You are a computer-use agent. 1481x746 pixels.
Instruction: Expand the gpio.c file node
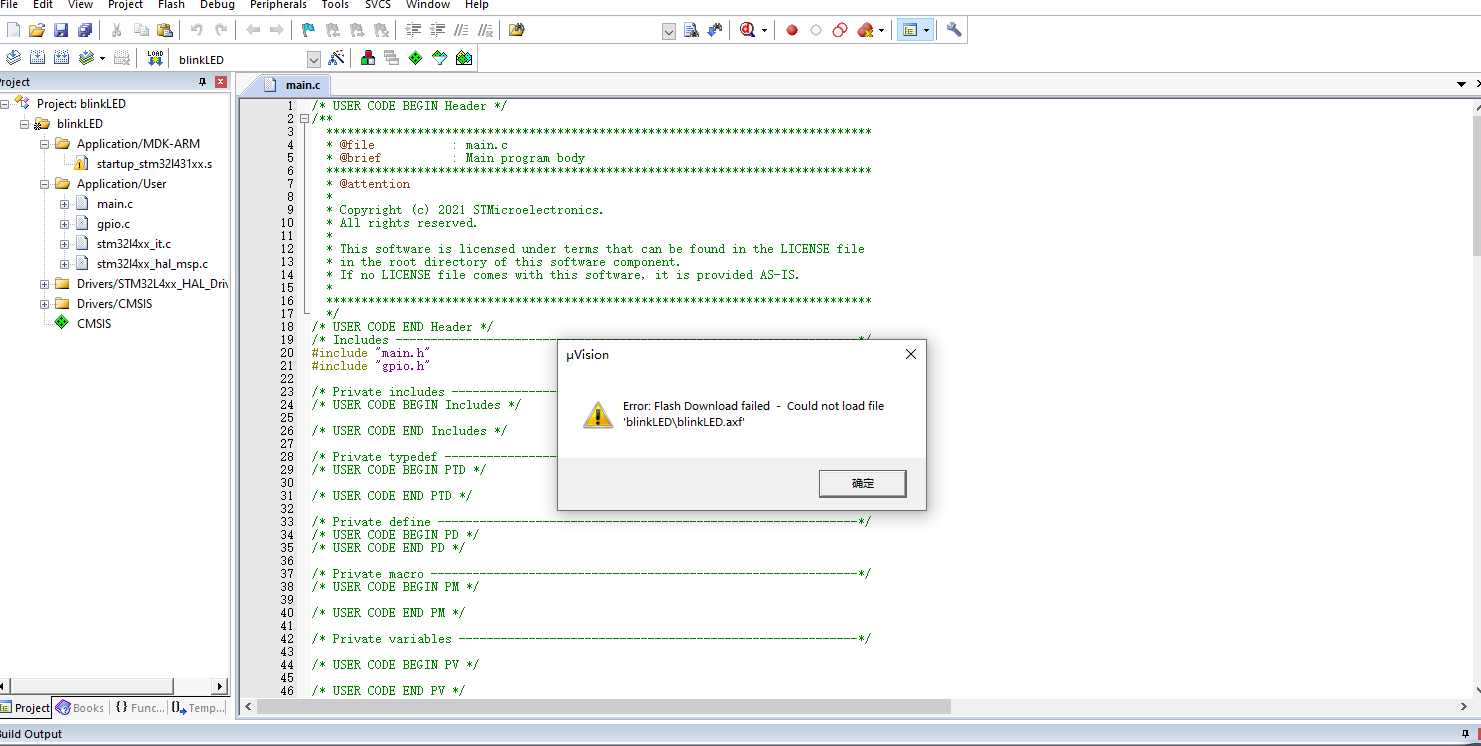(x=65, y=224)
